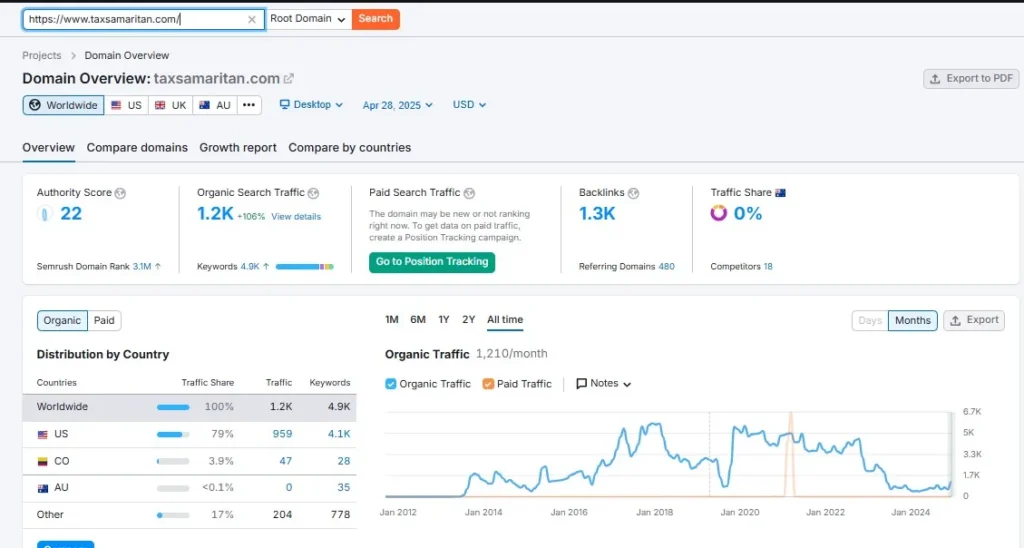
Task: Click the View details link
Action: pos(296,217)
